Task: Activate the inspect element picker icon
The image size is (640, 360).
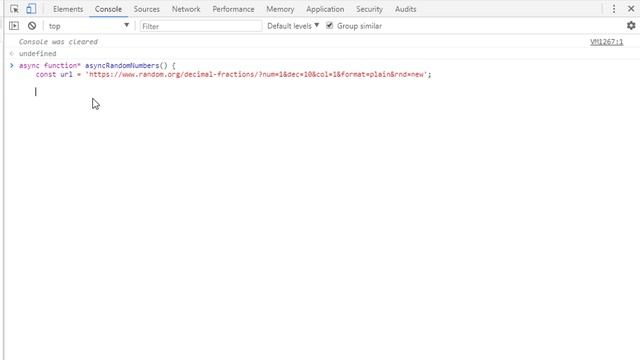Action: click(14, 9)
